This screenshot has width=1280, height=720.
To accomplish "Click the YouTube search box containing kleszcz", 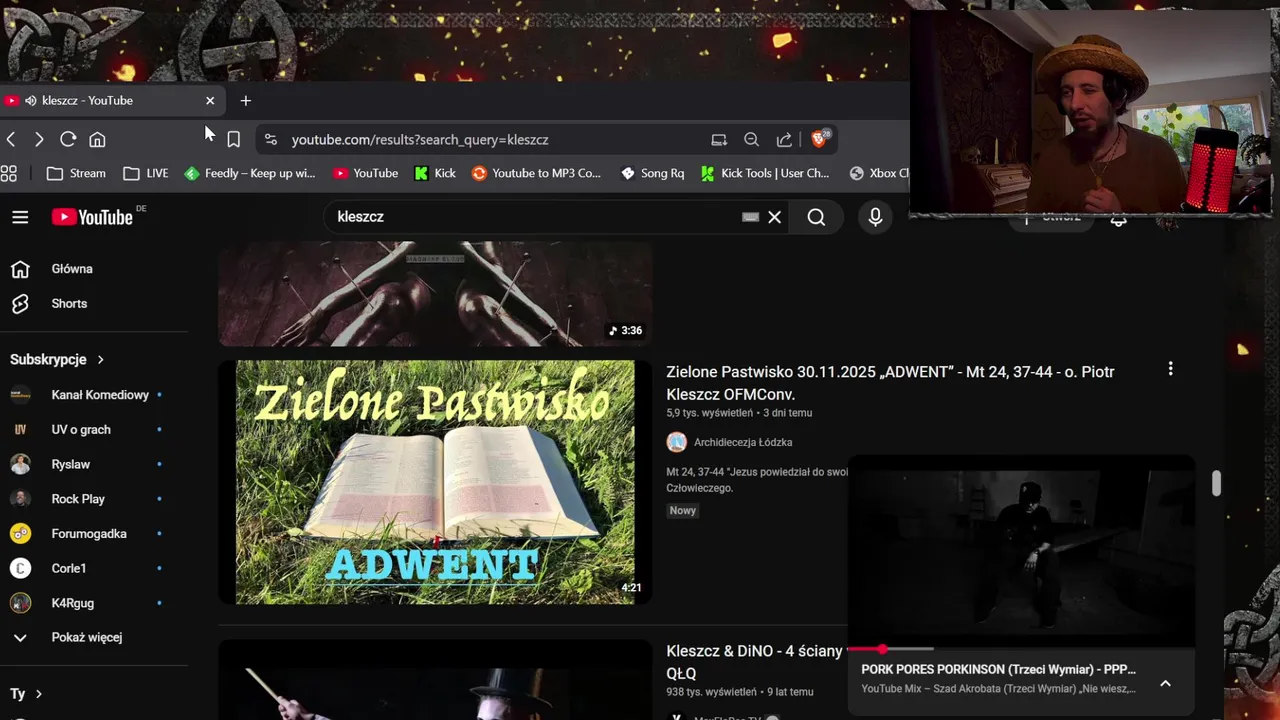I will coord(535,217).
